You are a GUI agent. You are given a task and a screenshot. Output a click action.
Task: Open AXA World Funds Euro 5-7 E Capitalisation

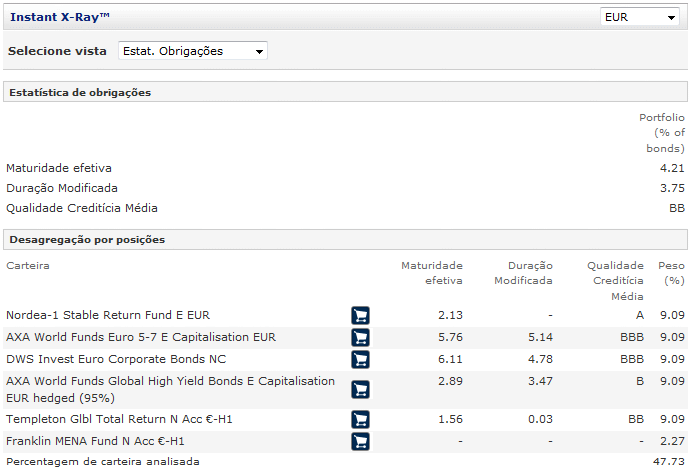coord(141,337)
